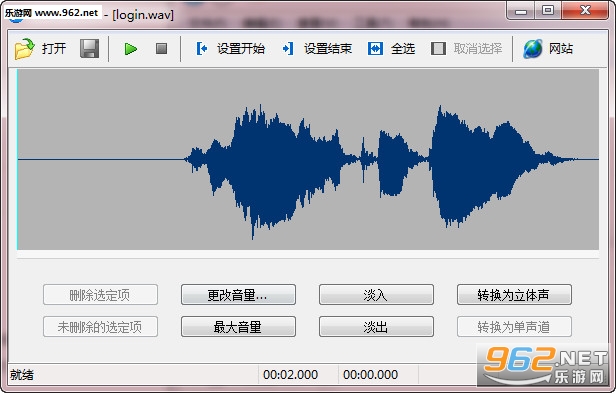The image size is (616, 393).
Task: Apply 淡出 fade out effect
Action: point(376,327)
